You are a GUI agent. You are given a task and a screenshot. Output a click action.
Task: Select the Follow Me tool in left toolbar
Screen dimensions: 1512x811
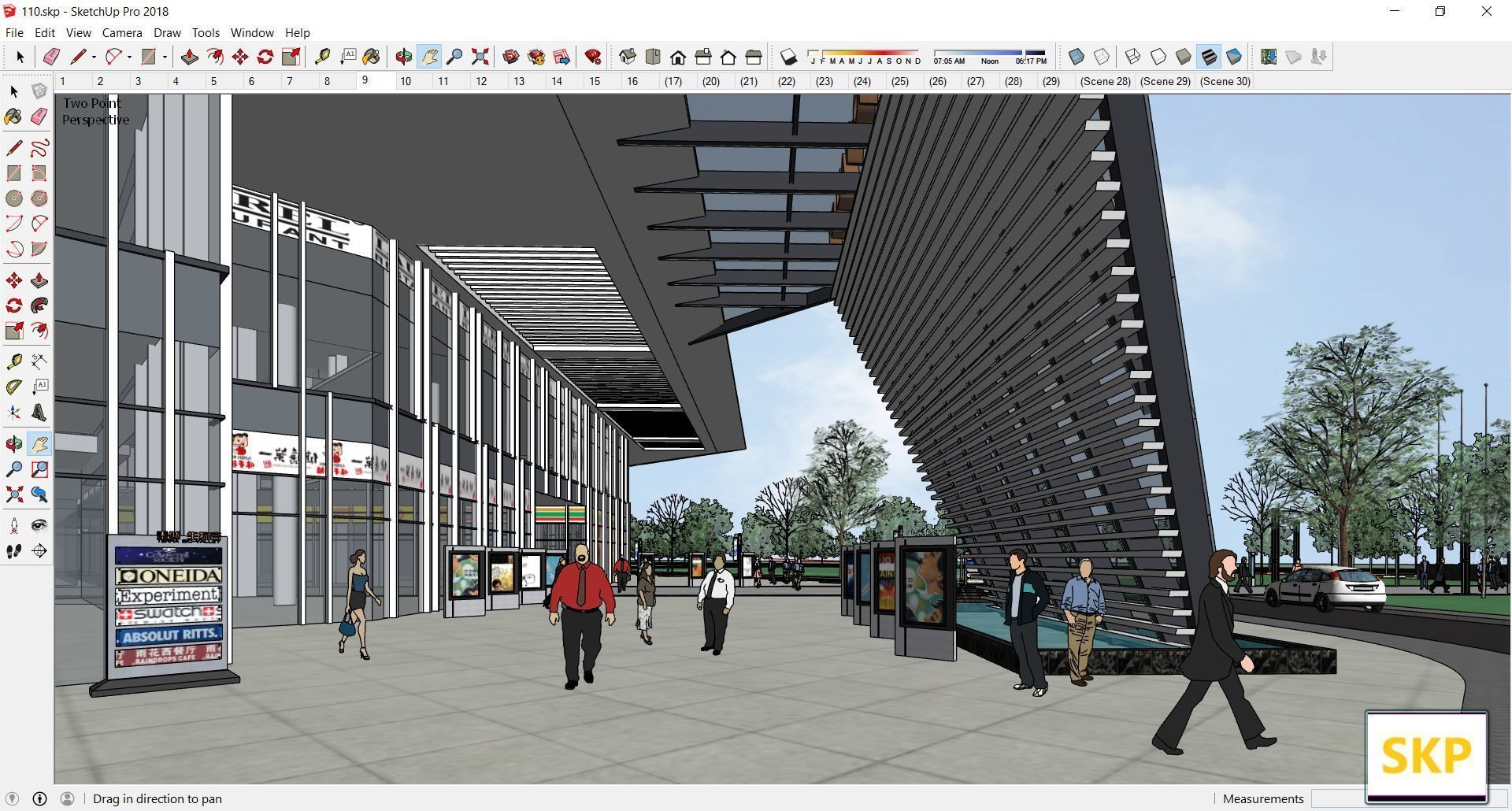pyautogui.click(x=39, y=306)
